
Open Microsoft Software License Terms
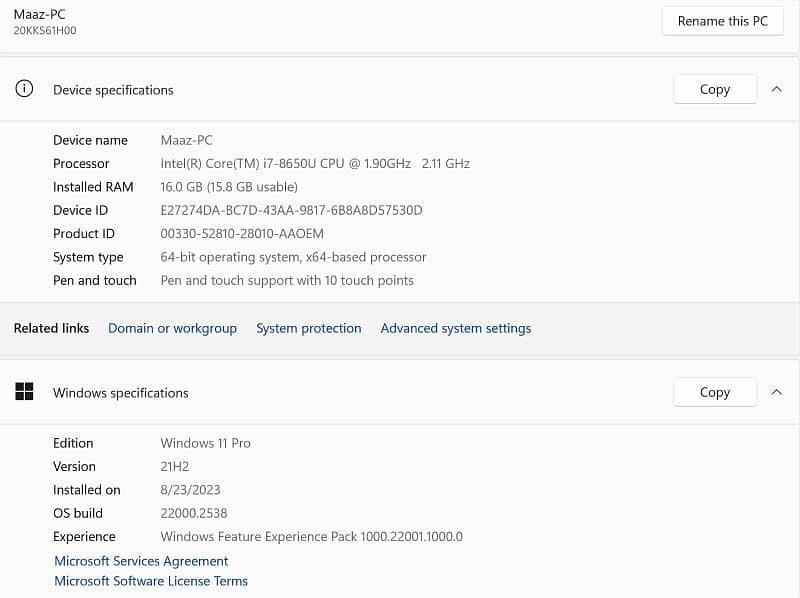151,581
